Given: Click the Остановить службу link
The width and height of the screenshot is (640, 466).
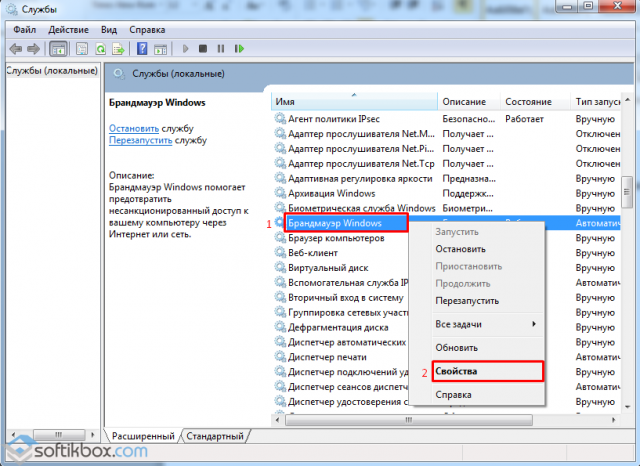Looking at the screenshot, I should pyautogui.click(x=134, y=129).
